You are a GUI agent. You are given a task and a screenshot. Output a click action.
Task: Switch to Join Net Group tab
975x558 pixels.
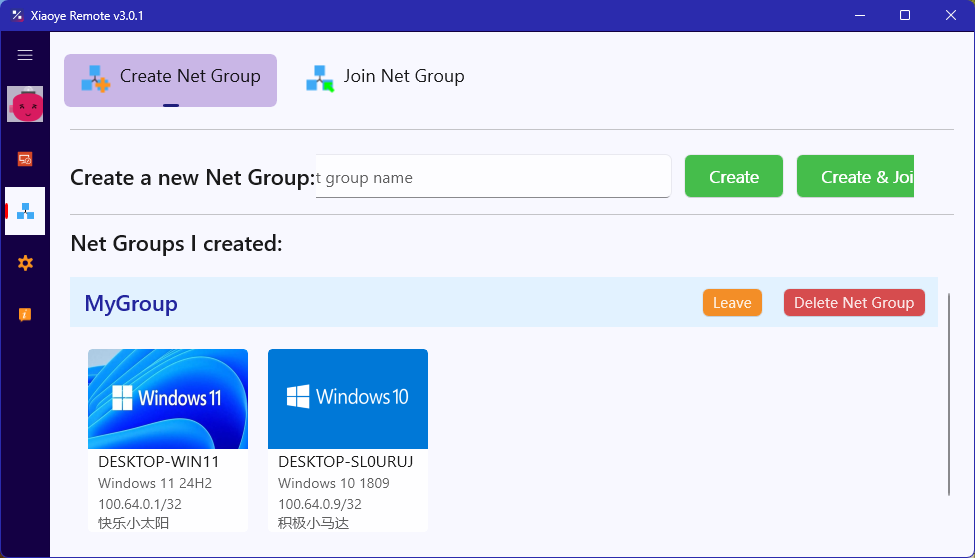pos(386,78)
